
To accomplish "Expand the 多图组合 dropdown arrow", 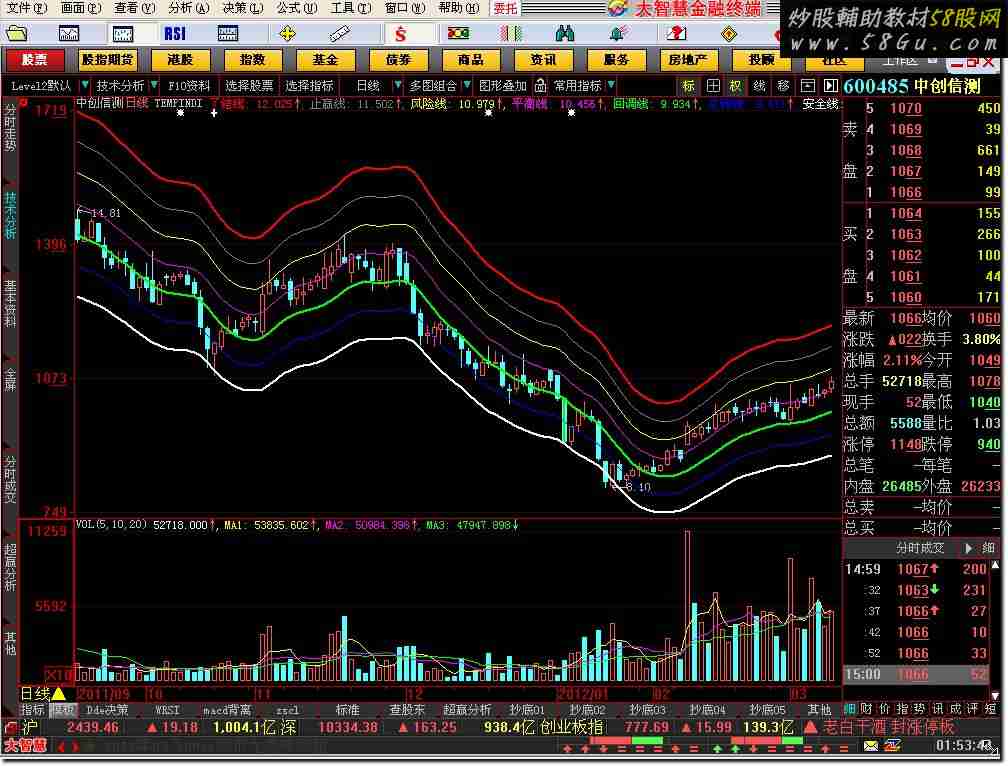I will (x=467, y=85).
